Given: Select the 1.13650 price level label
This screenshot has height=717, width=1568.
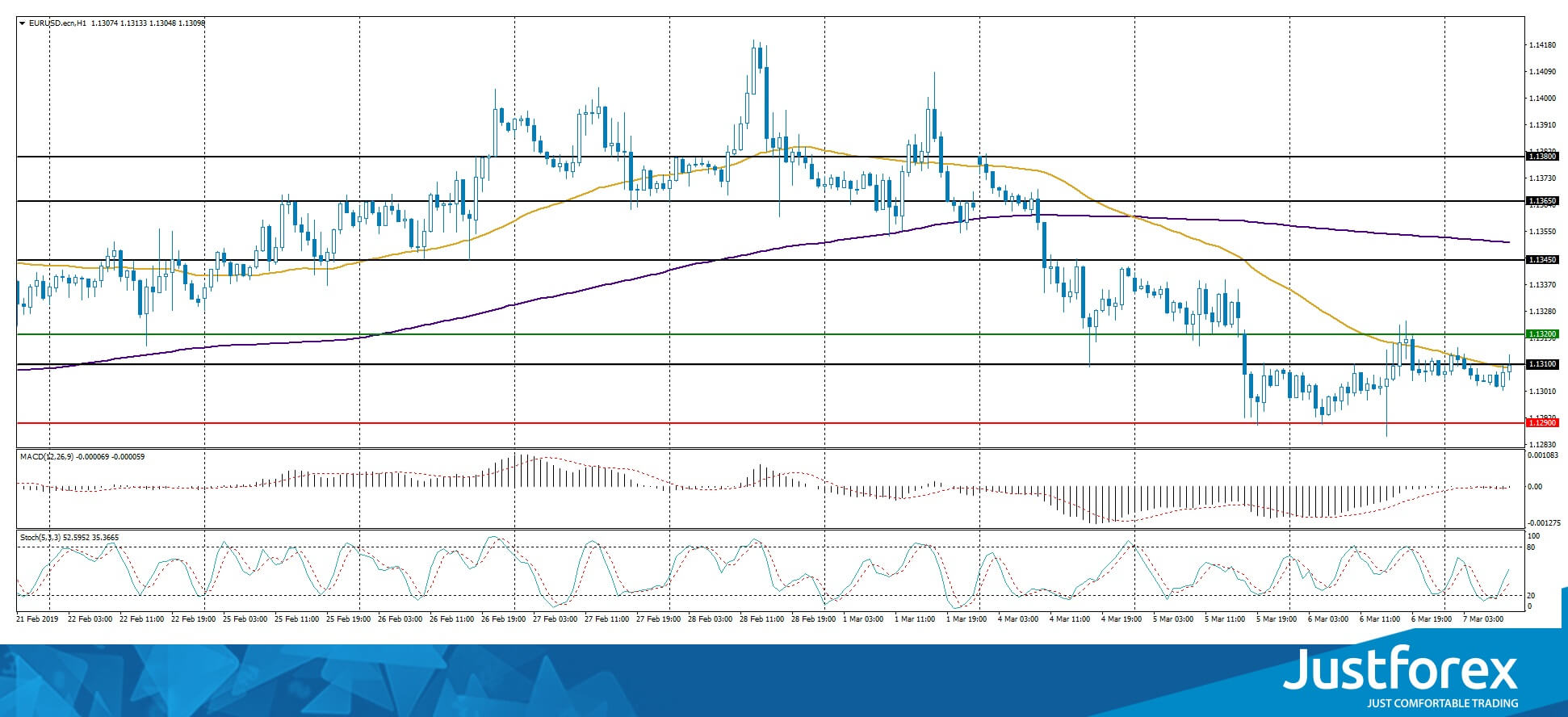Looking at the screenshot, I should coord(1542,201).
